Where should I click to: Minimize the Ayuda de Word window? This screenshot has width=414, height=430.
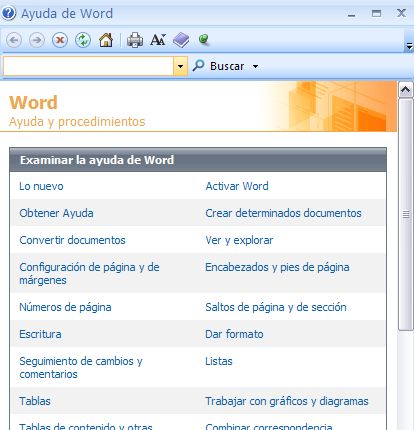[351, 14]
